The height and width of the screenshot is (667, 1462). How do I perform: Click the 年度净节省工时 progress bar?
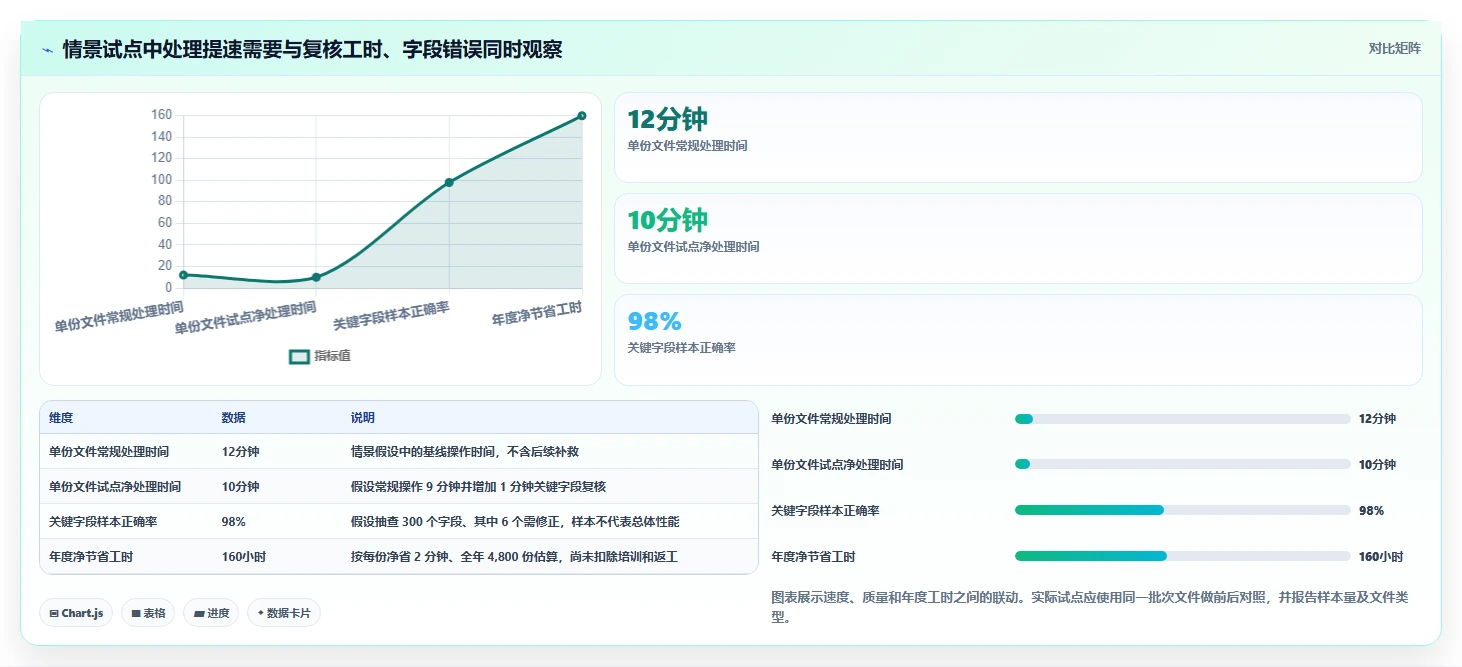pyautogui.click(x=1182, y=556)
